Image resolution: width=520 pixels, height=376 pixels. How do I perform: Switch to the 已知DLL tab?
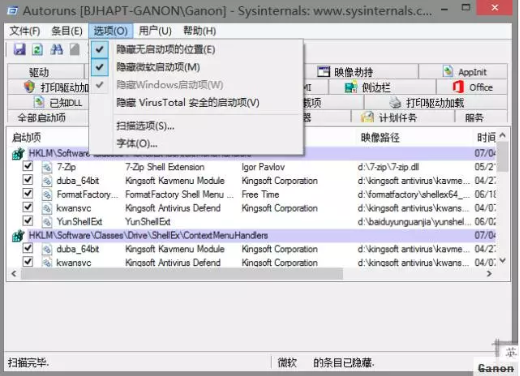pos(48,103)
